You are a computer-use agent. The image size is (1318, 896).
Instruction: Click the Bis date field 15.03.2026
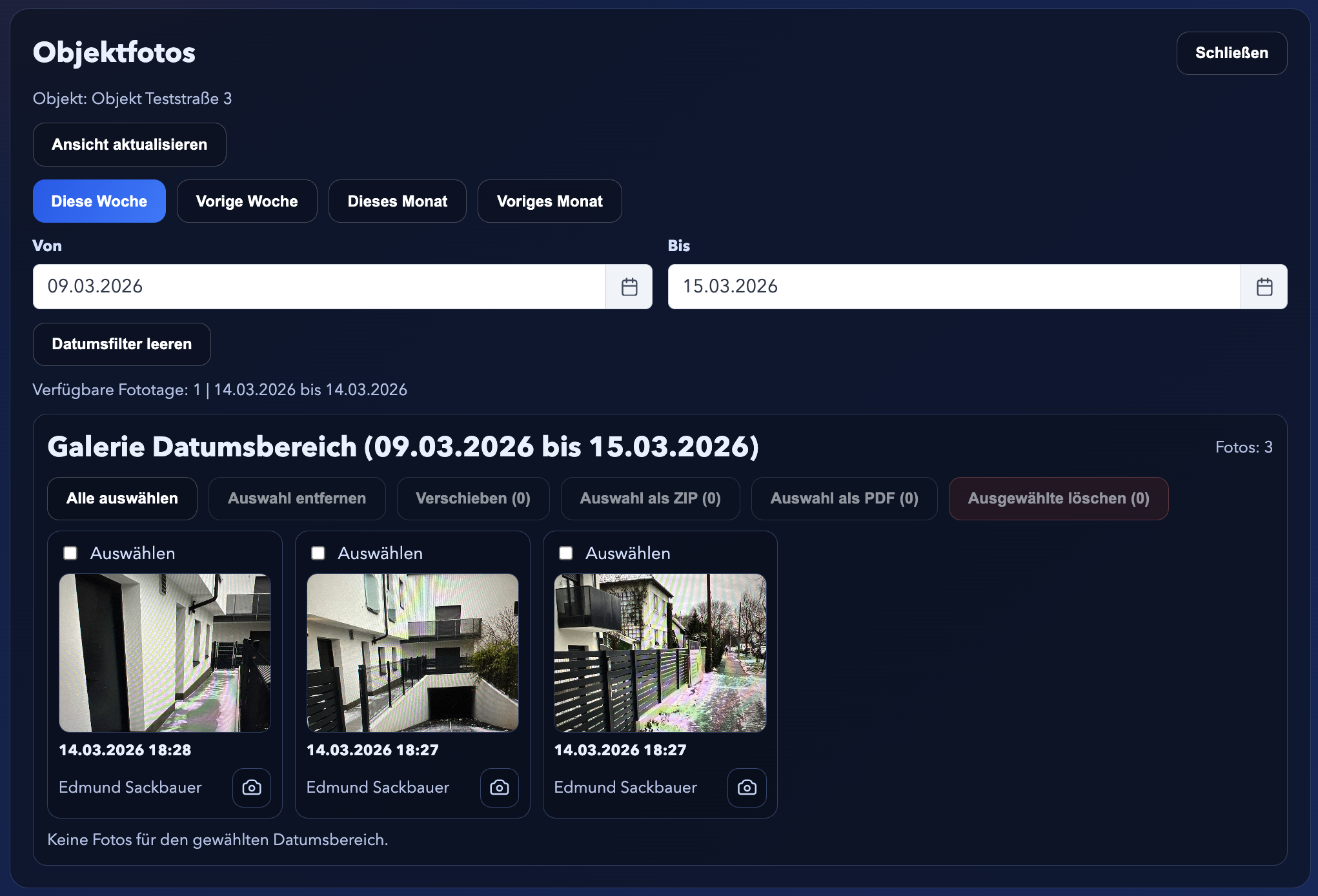click(x=955, y=287)
